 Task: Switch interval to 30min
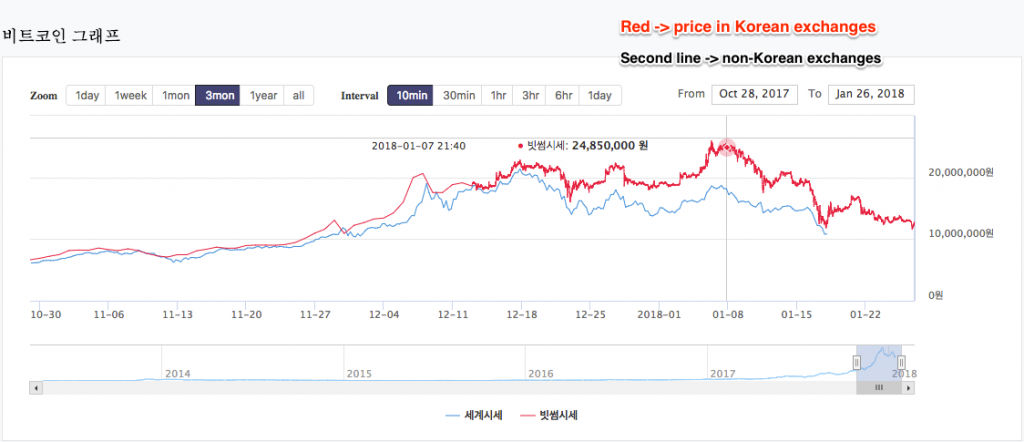(x=458, y=95)
